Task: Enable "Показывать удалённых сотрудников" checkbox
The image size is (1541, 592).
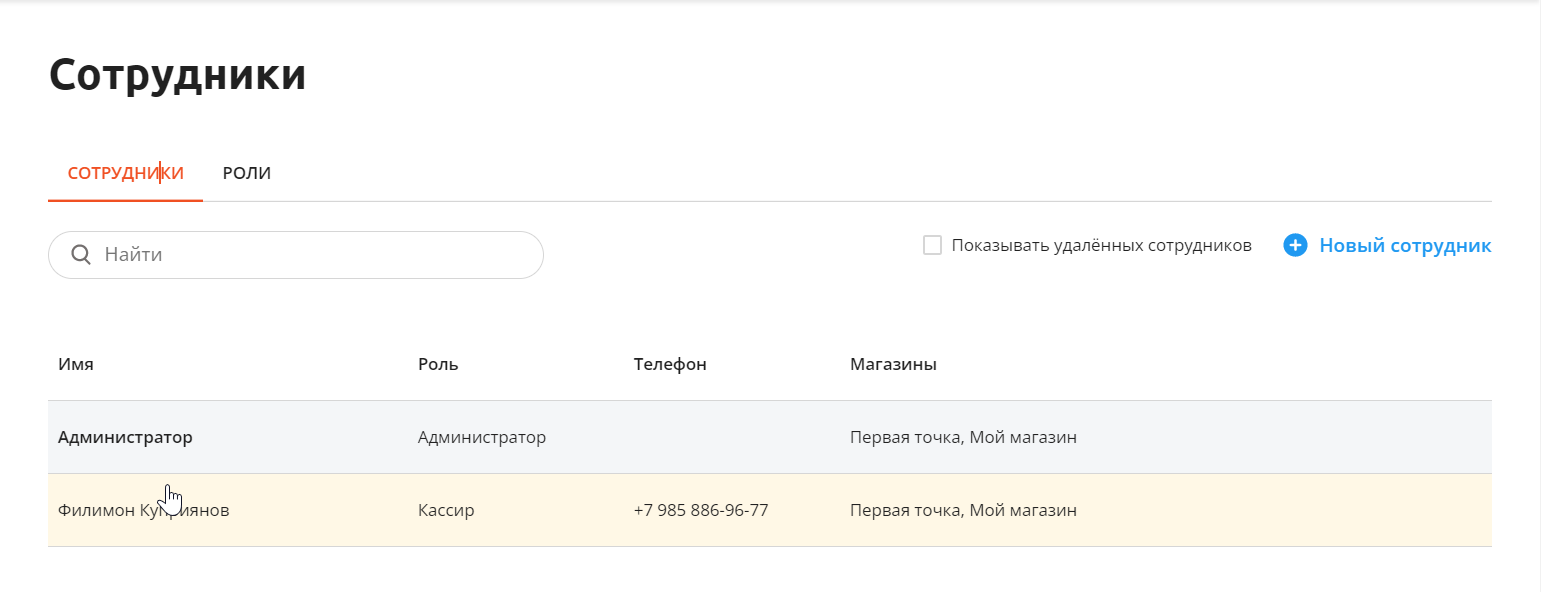Action: click(x=932, y=245)
